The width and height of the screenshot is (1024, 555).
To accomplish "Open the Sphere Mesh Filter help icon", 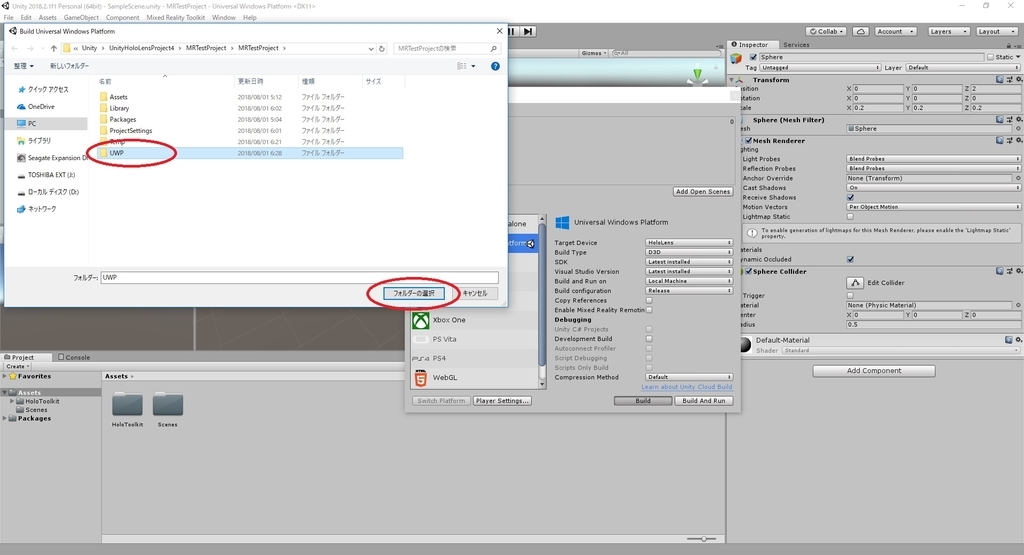I will point(1000,119).
